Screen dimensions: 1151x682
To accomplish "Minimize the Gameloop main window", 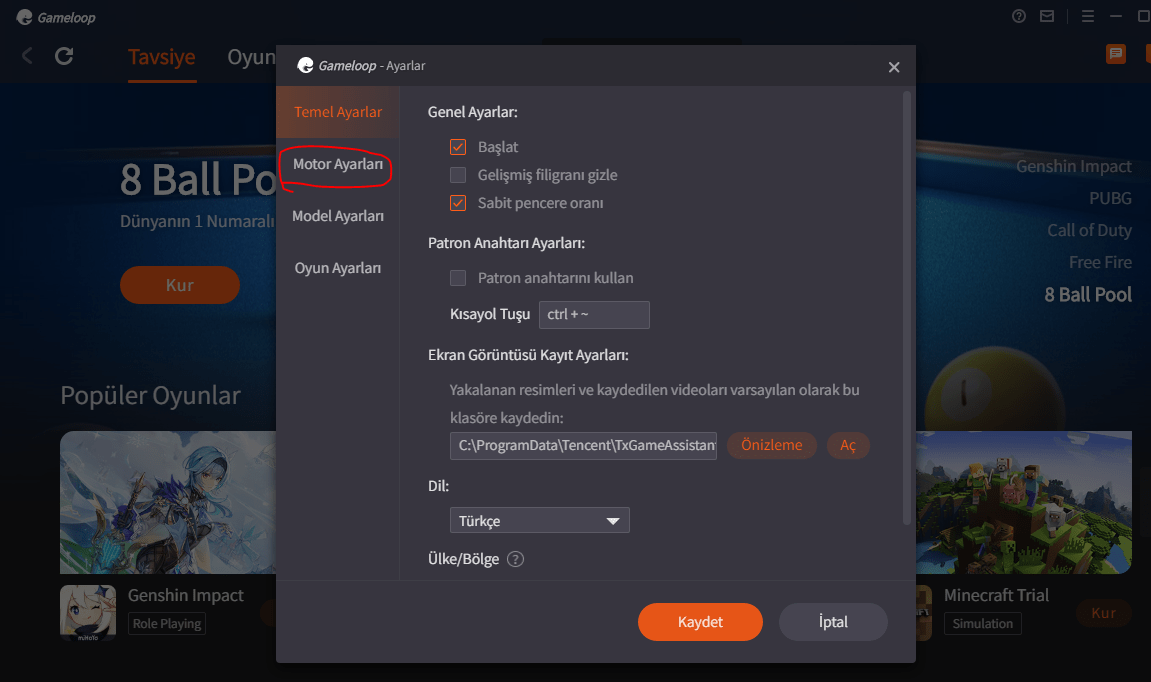I will [x=1116, y=16].
